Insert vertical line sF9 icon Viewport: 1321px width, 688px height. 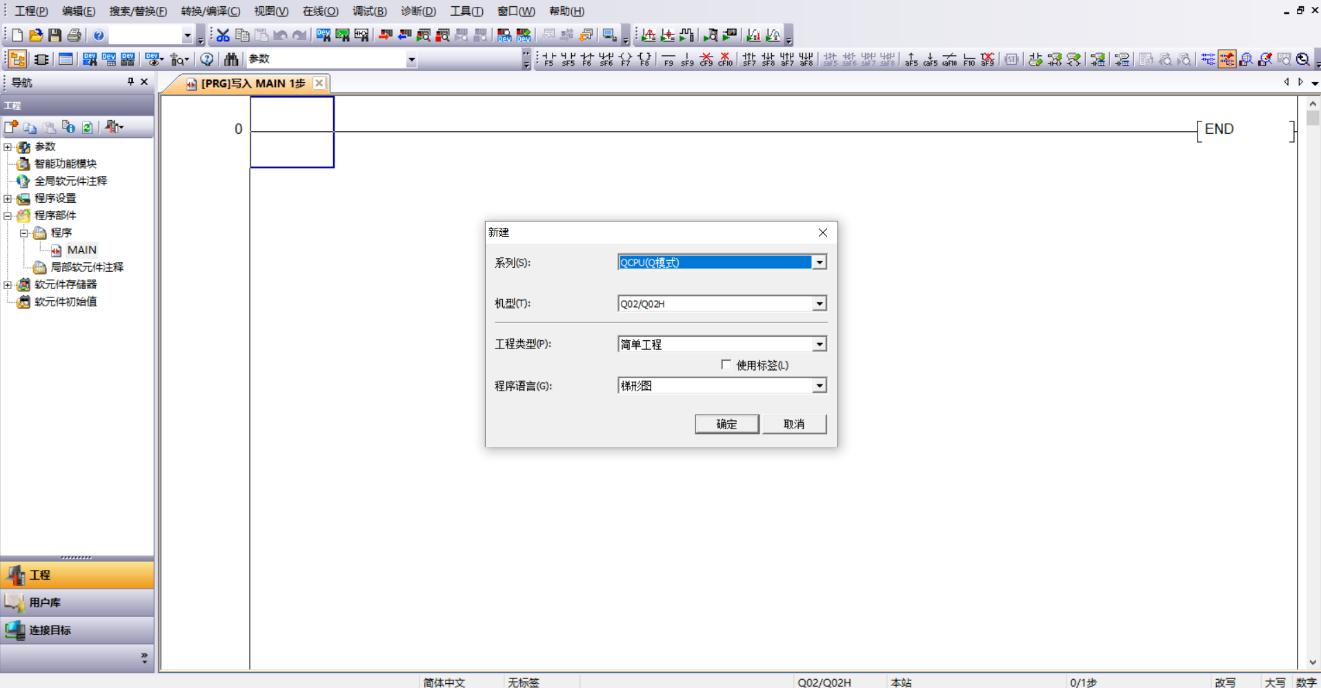(x=688, y=60)
